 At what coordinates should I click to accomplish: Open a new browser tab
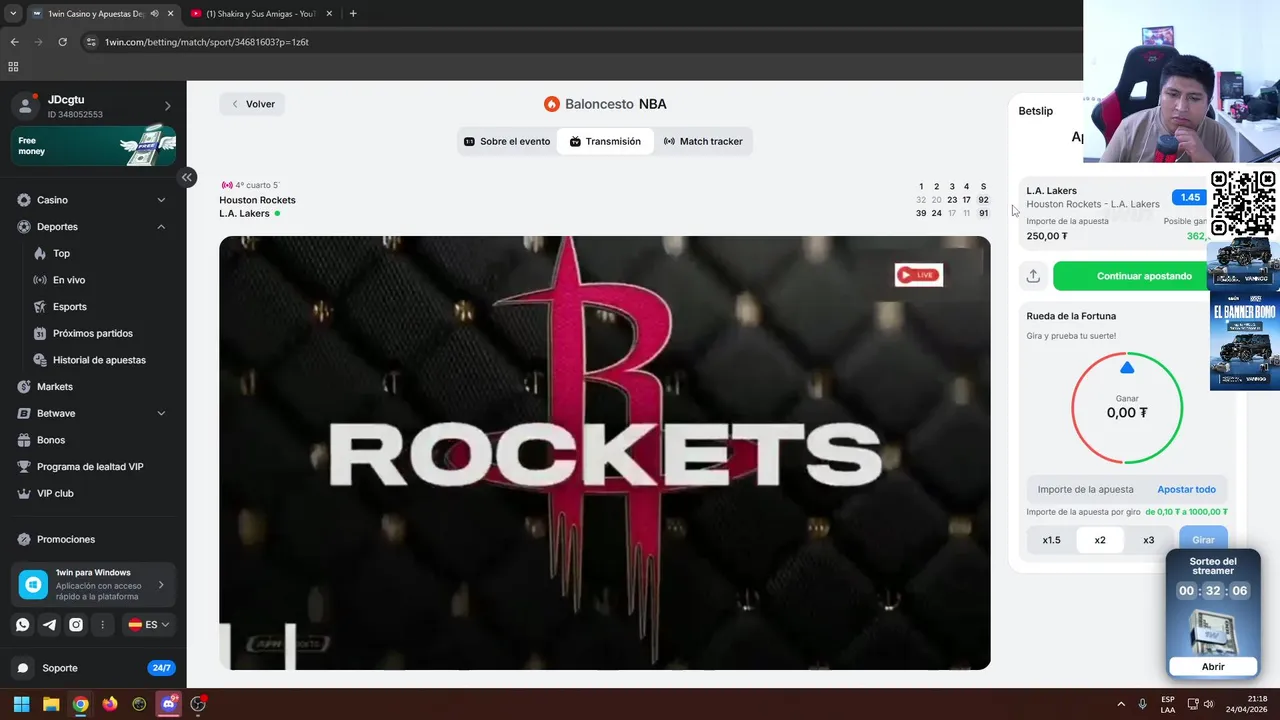tap(353, 14)
